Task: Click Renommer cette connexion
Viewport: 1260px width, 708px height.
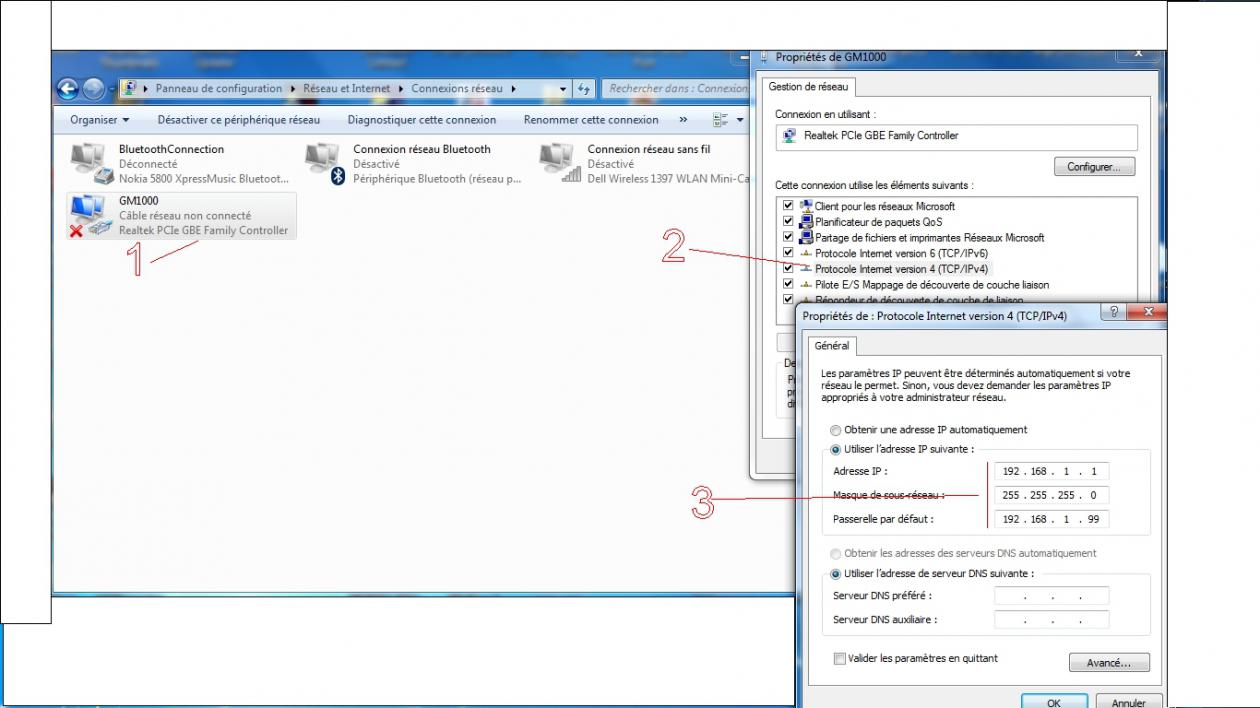Action: click(591, 120)
